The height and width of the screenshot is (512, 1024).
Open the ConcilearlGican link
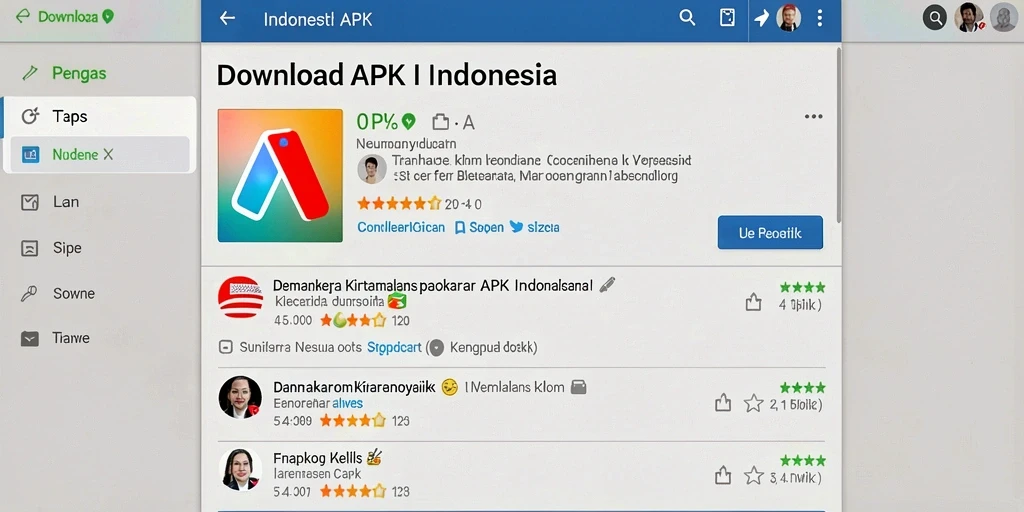401,227
